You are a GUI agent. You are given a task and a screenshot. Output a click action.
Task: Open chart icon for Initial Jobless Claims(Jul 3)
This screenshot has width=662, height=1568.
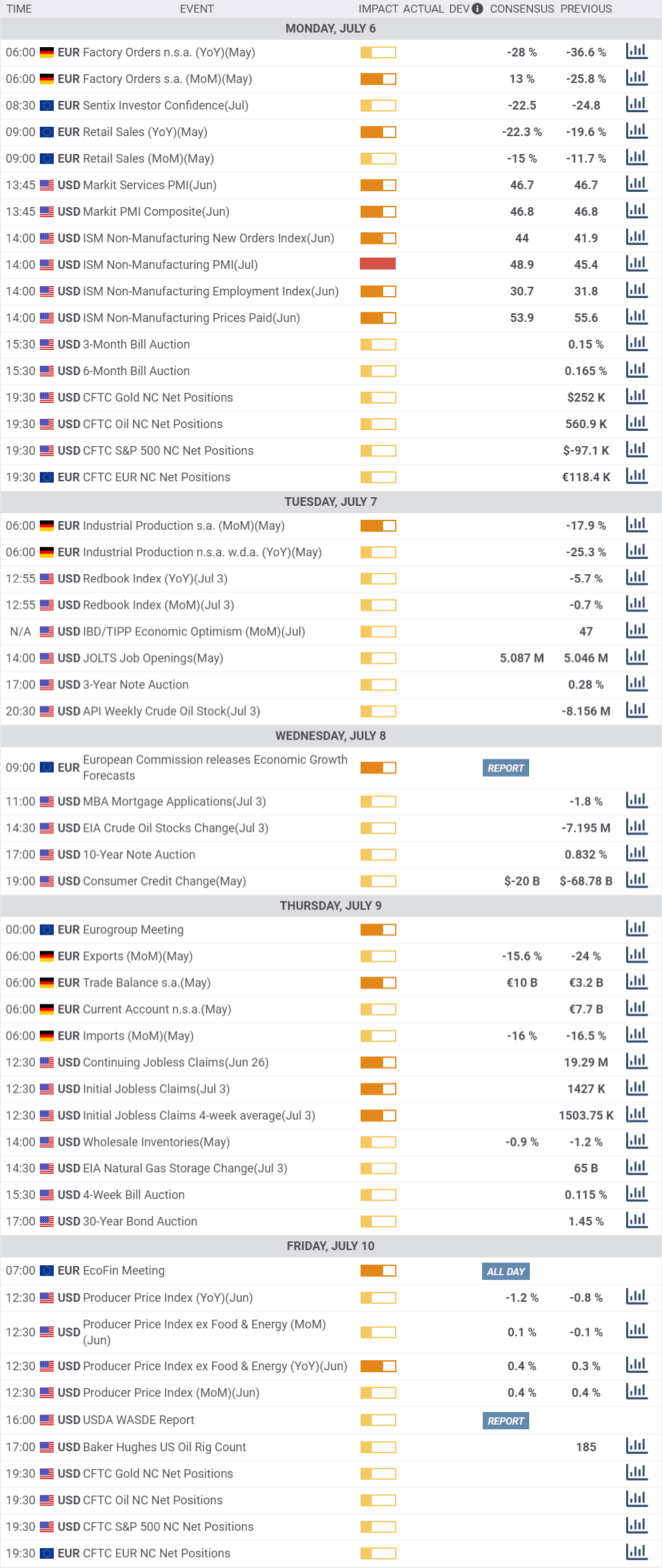(x=636, y=1088)
